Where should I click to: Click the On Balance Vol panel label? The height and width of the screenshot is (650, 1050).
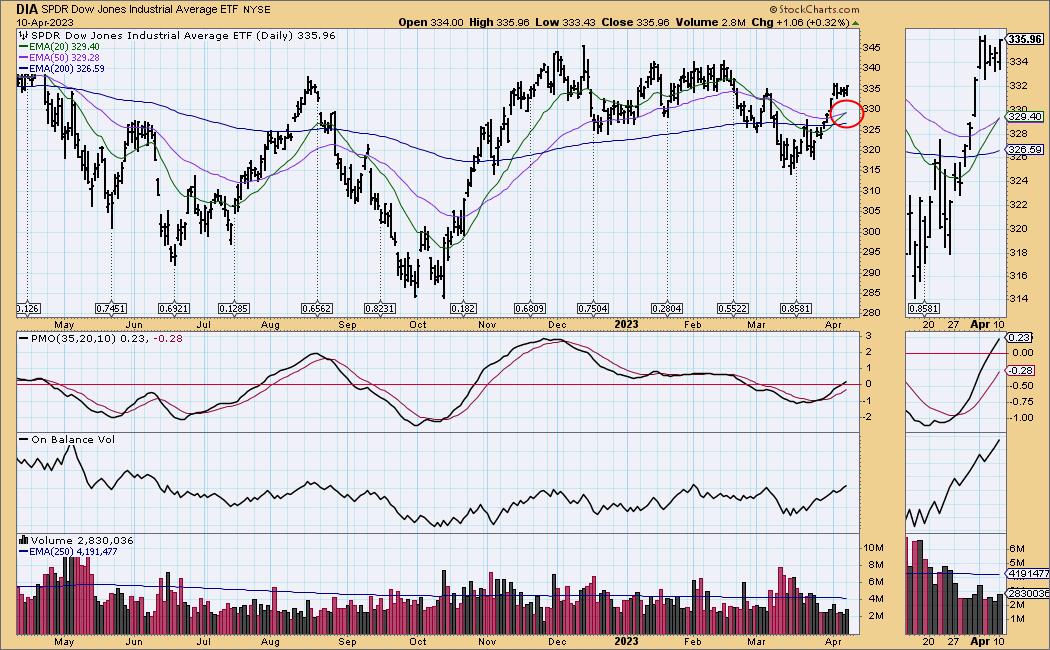point(67,439)
